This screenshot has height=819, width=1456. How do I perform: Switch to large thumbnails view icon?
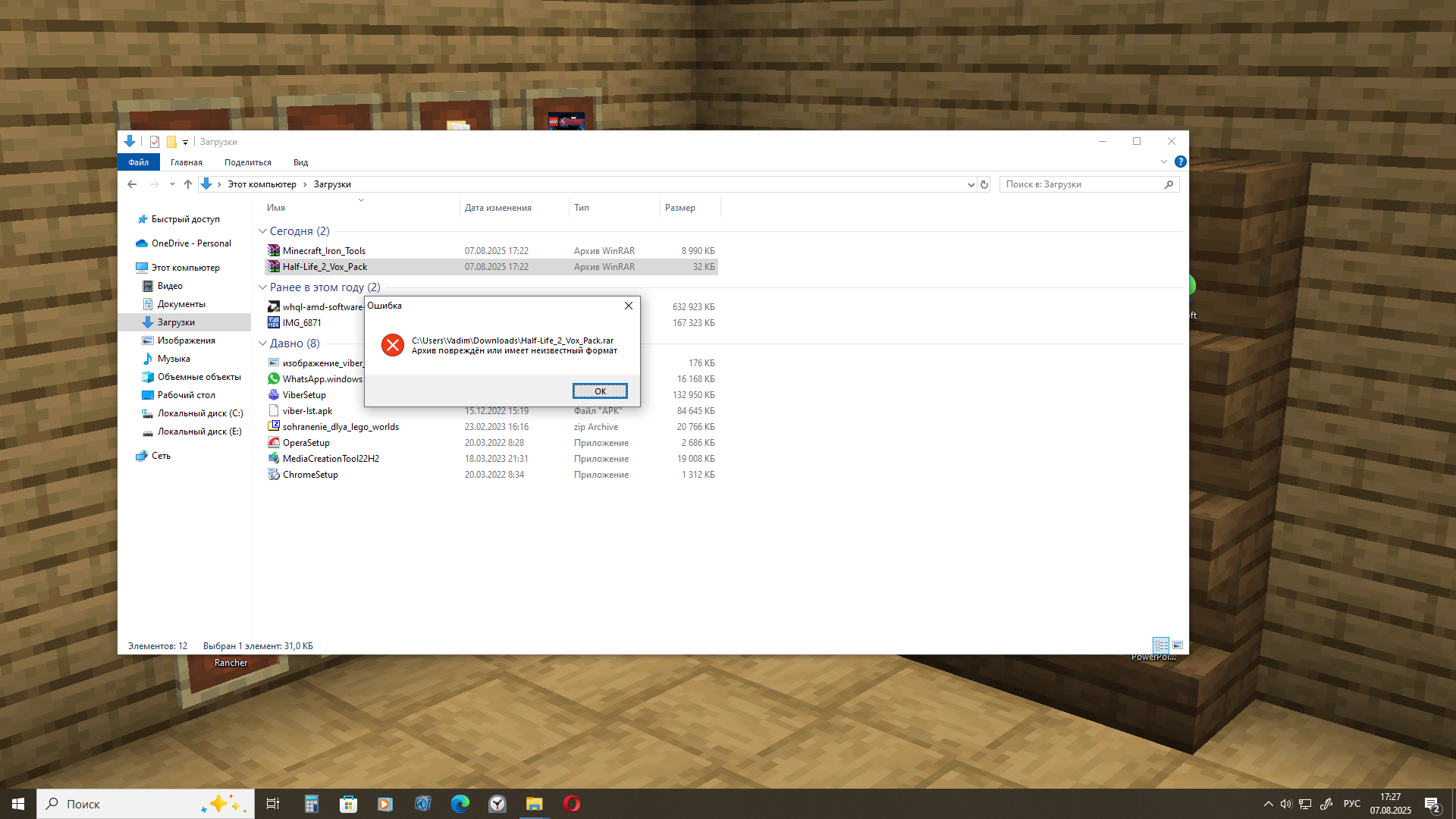point(1178,645)
